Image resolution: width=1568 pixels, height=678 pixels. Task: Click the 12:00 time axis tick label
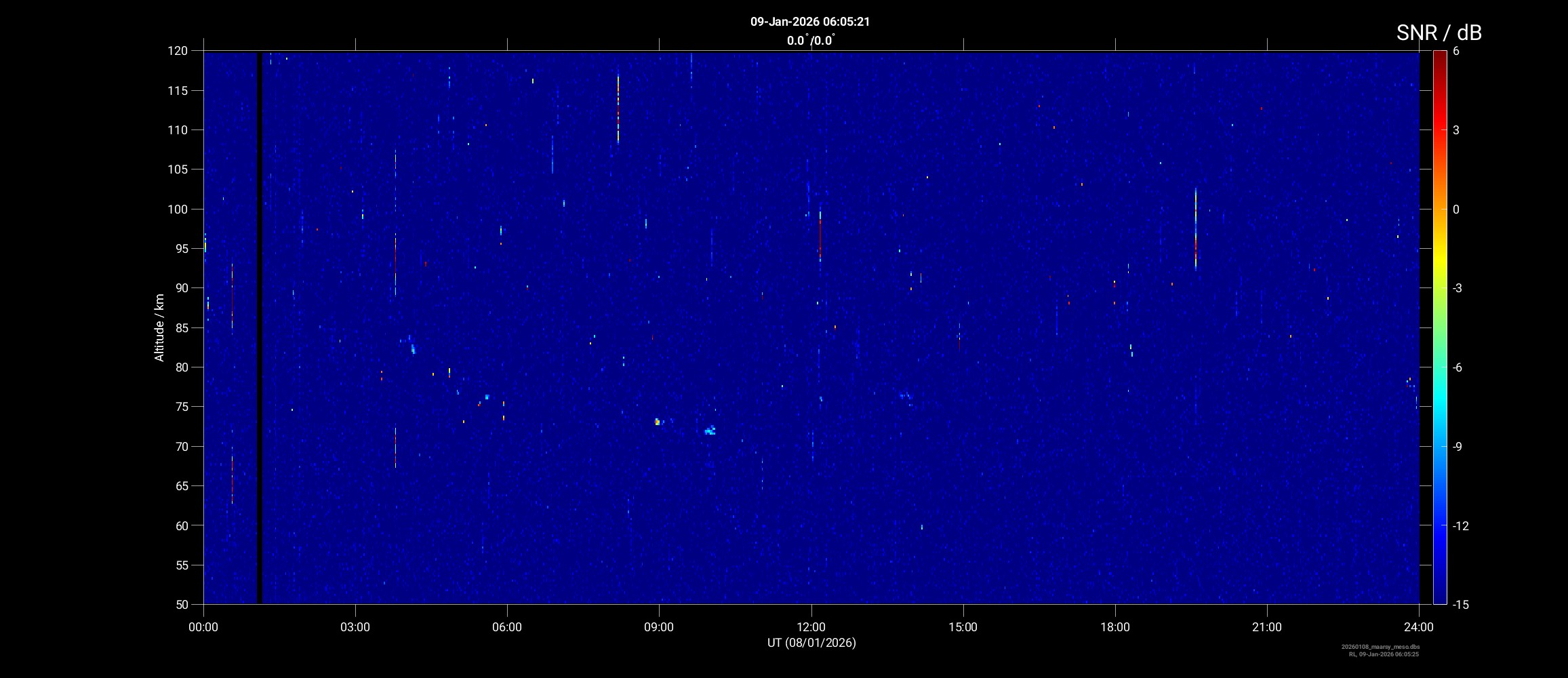811,627
